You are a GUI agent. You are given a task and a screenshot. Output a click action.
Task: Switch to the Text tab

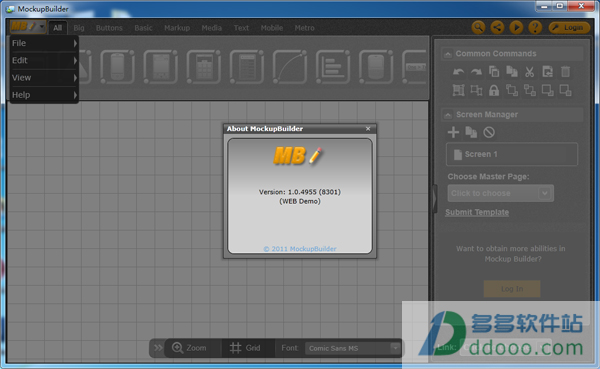(x=241, y=28)
